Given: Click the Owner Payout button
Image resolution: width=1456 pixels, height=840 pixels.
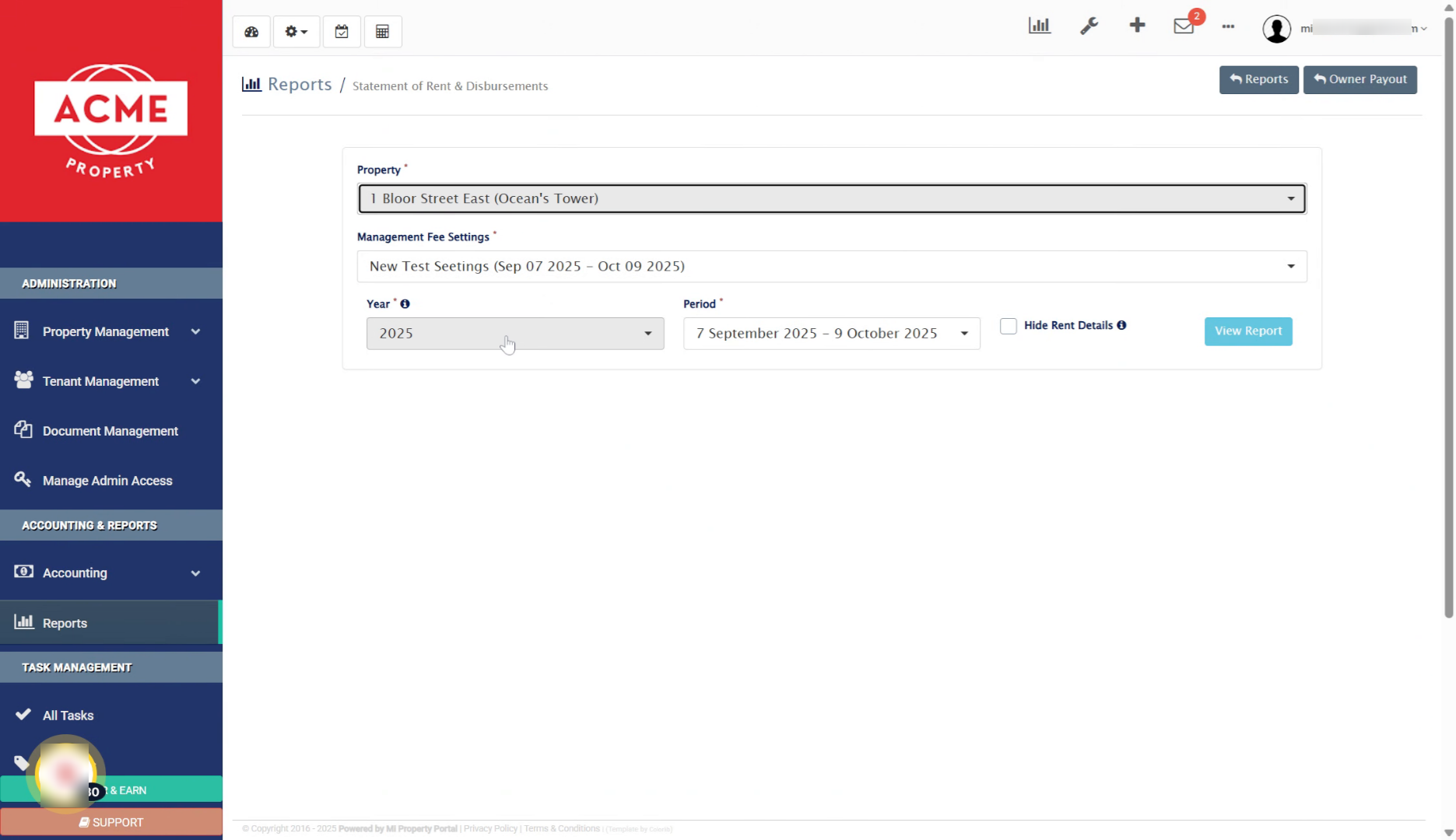Looking at the screenshot, I should click(1360, 79).
